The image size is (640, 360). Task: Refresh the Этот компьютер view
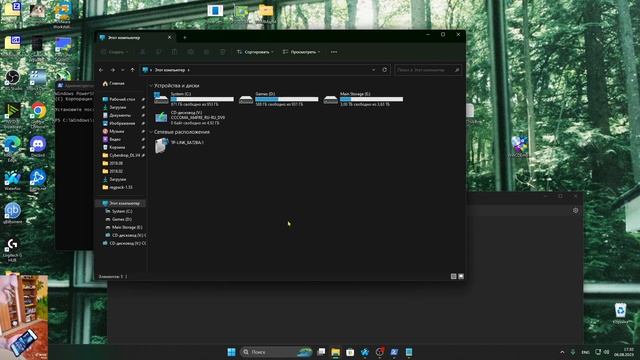click(384, 70)
